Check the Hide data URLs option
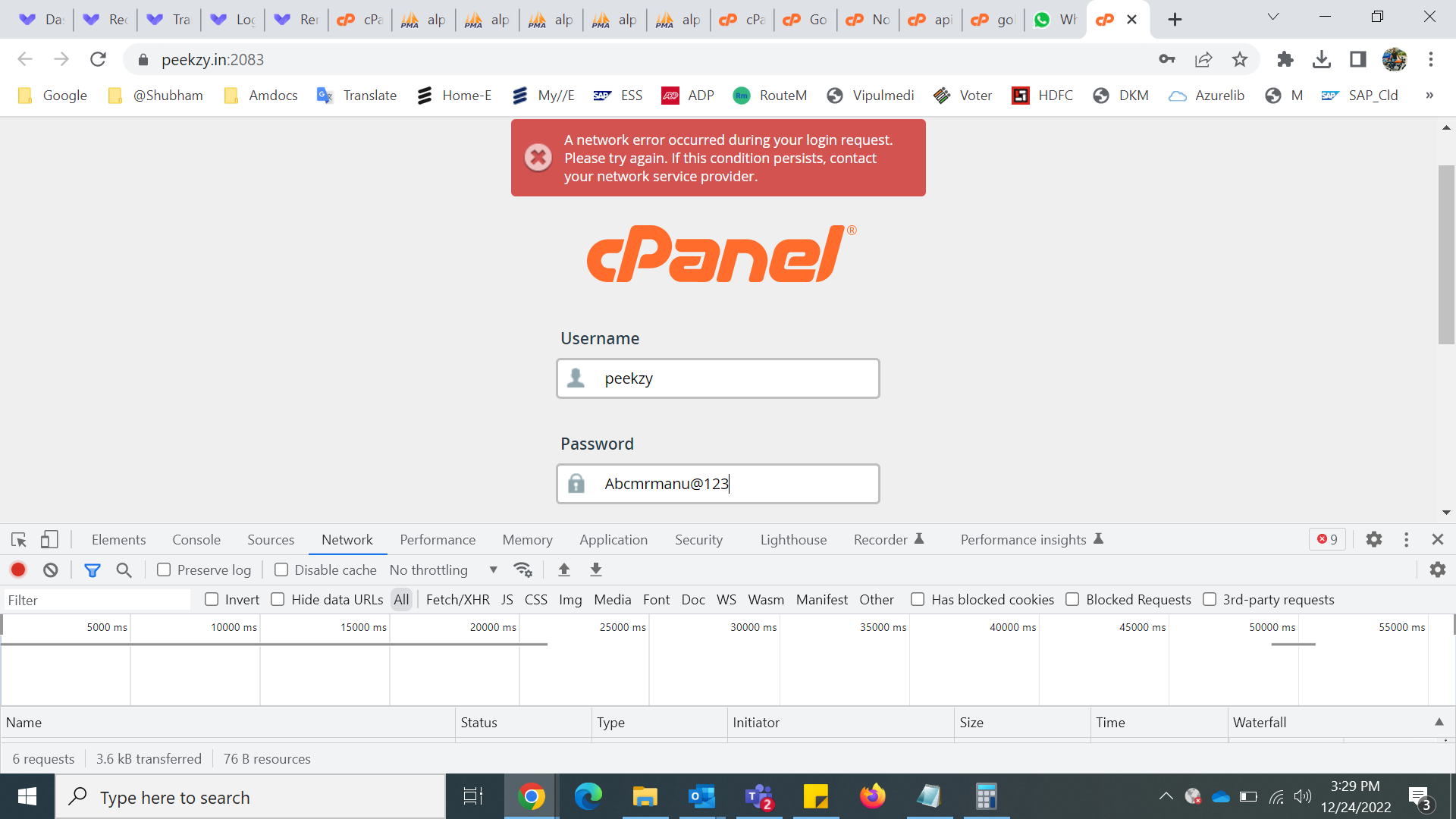Screen dimensions: 1456x819 click(x=278, y=599)
